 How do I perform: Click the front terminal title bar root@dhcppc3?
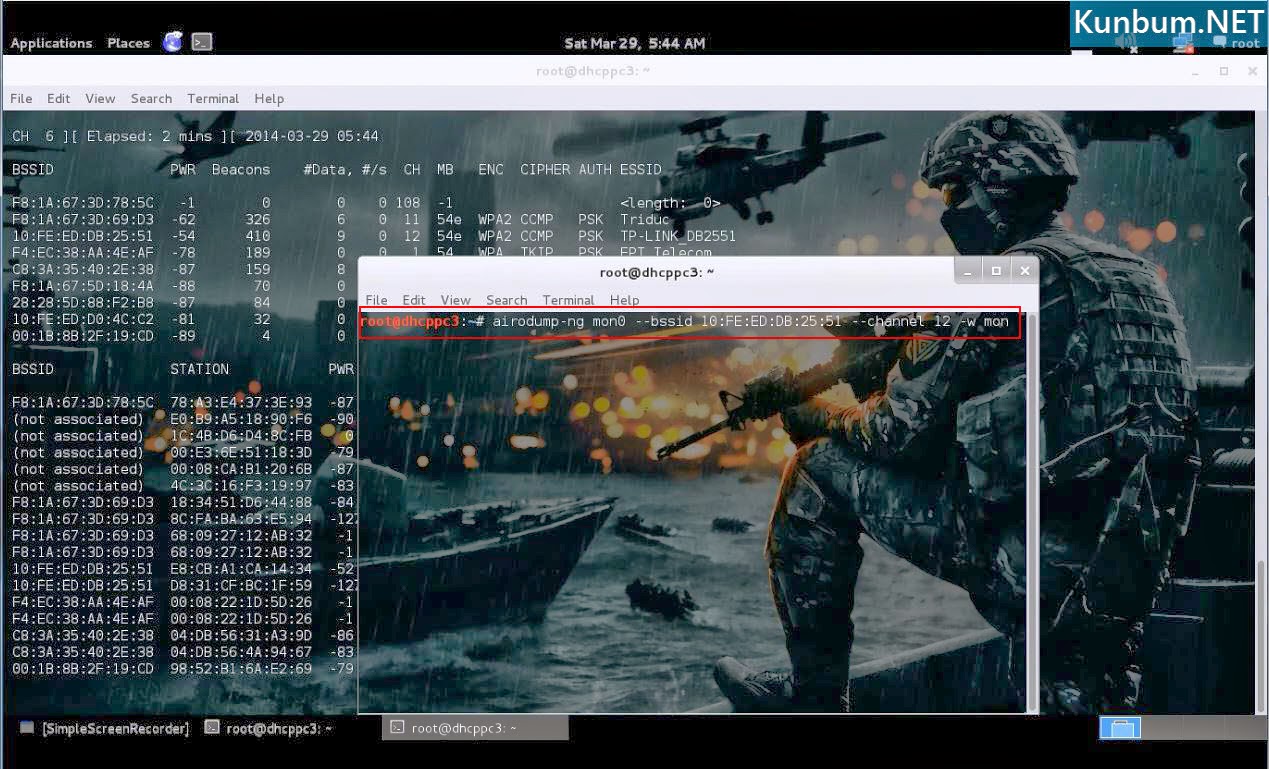[x=656, y=271]
